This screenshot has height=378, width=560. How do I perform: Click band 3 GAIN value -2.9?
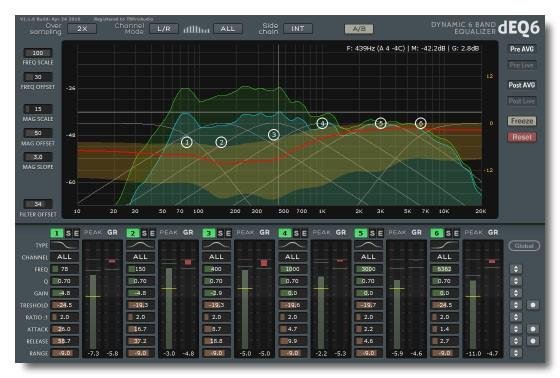(216, 293)
